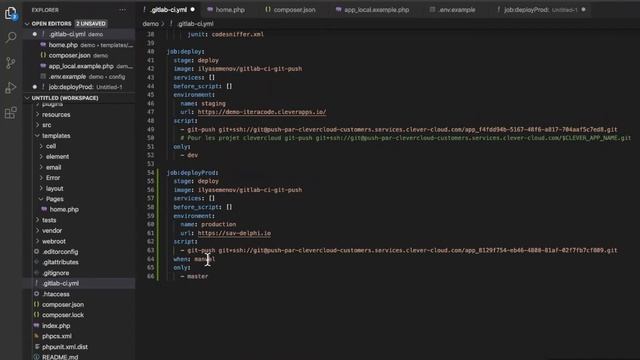Collapse the Open Editors section
This screenshot has width=640, height=360.
coord(27,24)
